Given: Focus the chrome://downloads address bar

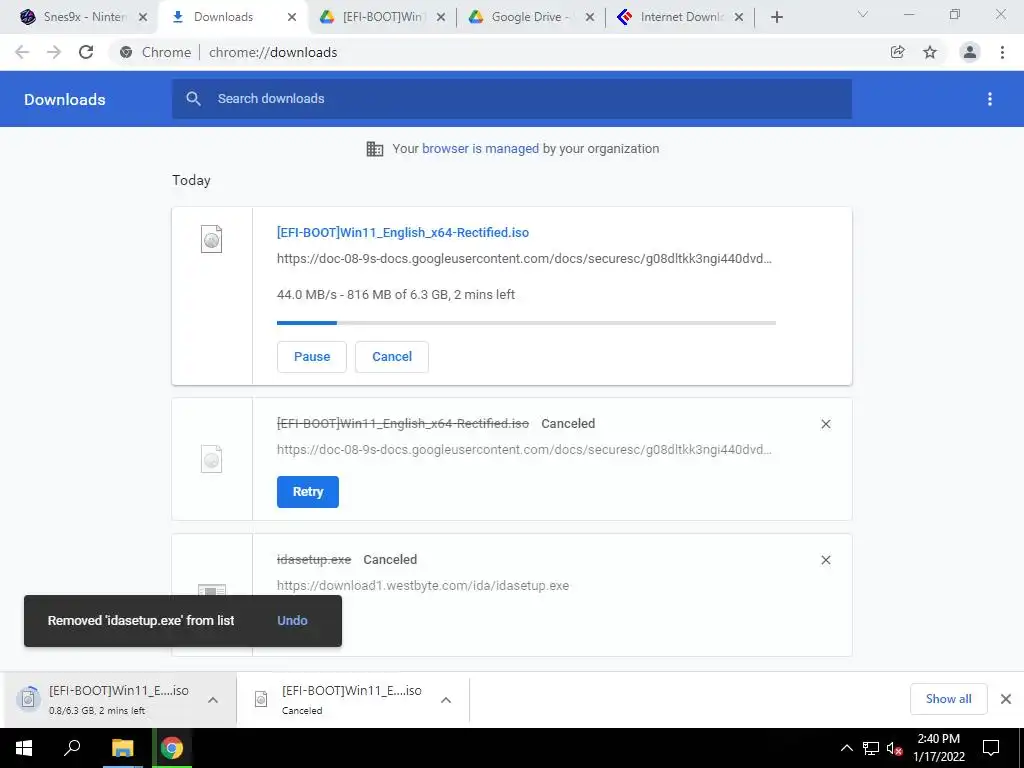Looking at the screenshot, I should click(x=273, y=52).
